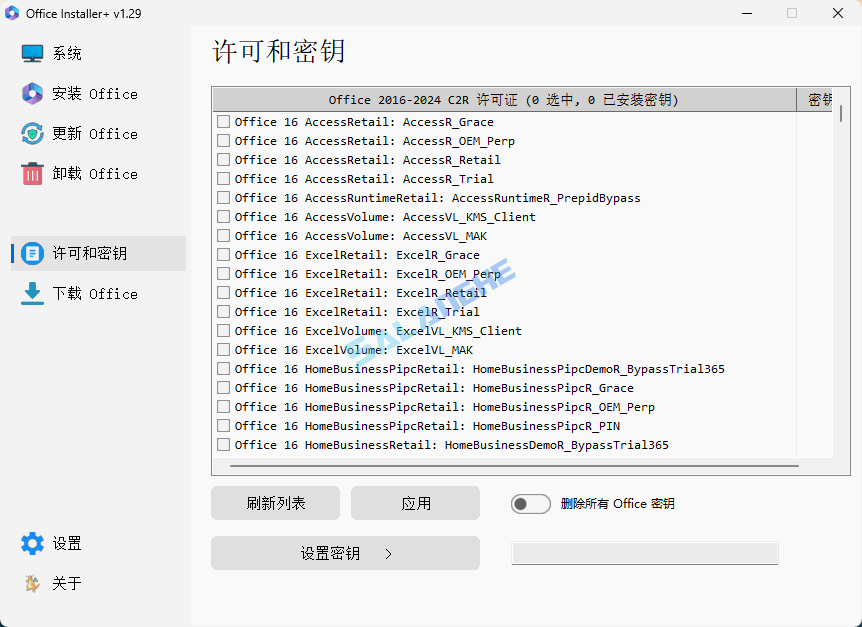Click the 安装 Office sidebar icon
Image resolution: width=862 pixels, height=627 pixels.
pyautogui.click(x=31, y=93)
